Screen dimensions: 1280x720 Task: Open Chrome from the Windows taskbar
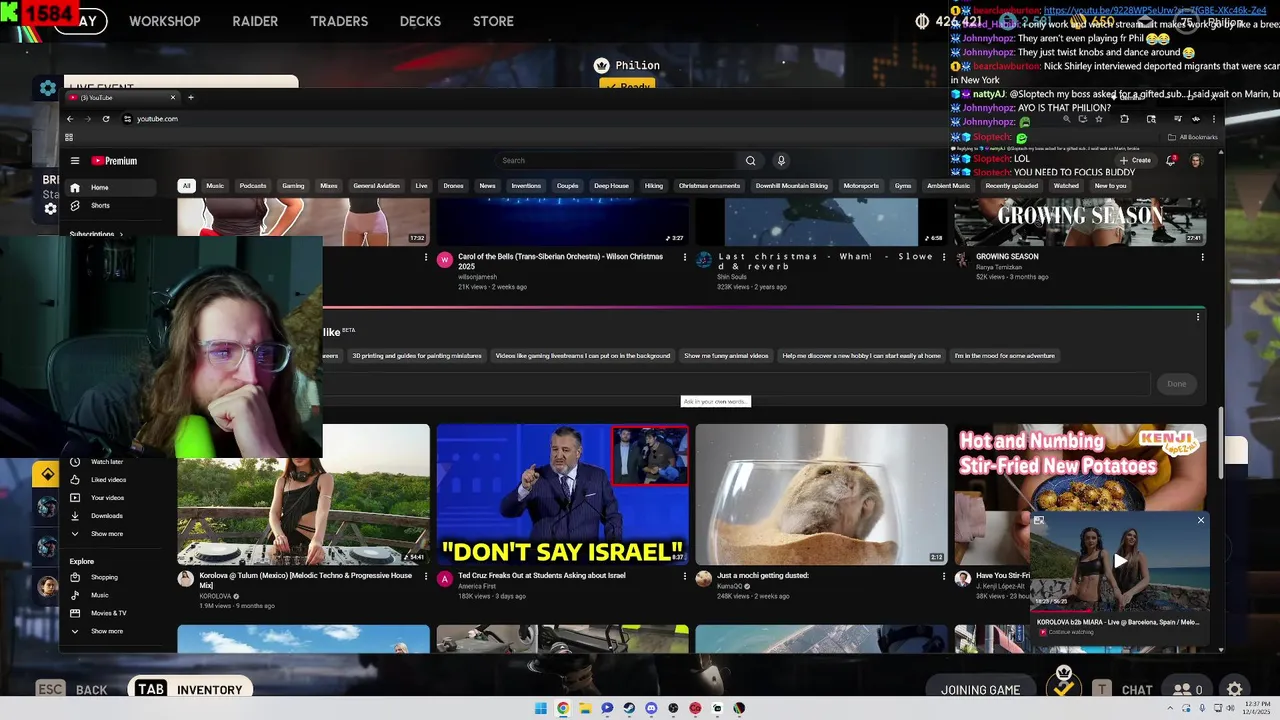pyautogui.click(x=563, y=708)
